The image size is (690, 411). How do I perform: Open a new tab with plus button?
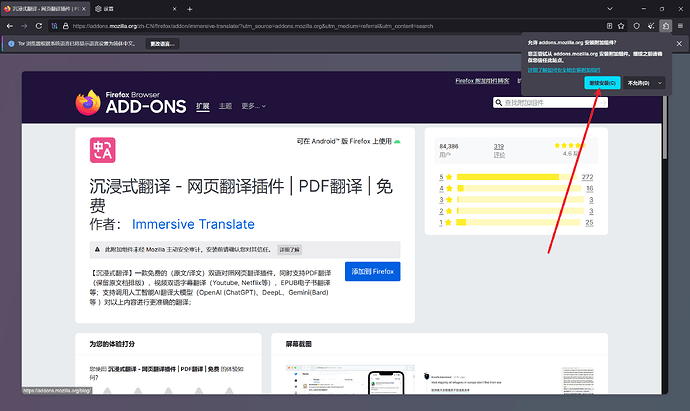(190, 9)
